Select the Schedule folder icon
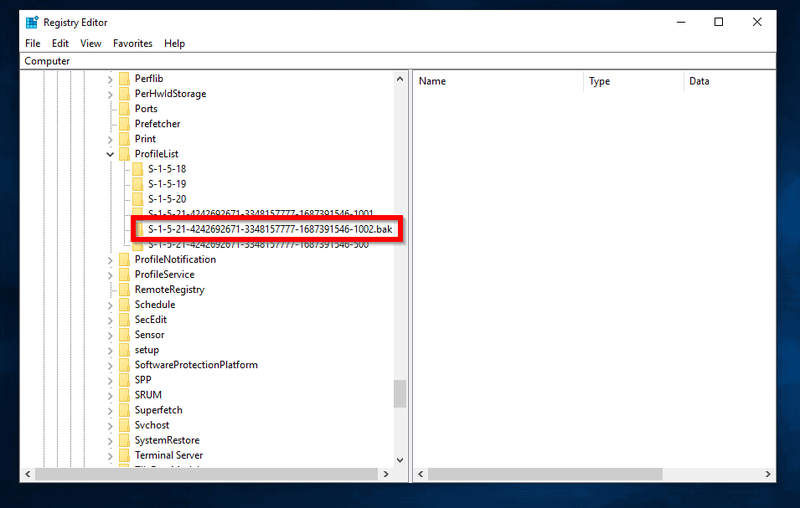This screenshot has height=508, width=800. [124, 304]
